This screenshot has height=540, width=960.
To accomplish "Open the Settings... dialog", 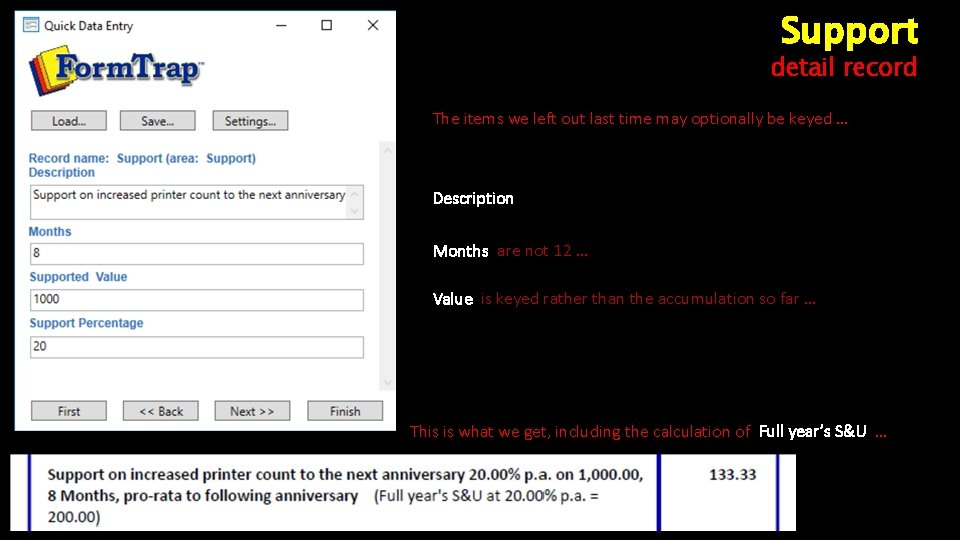I will point(250,121).
